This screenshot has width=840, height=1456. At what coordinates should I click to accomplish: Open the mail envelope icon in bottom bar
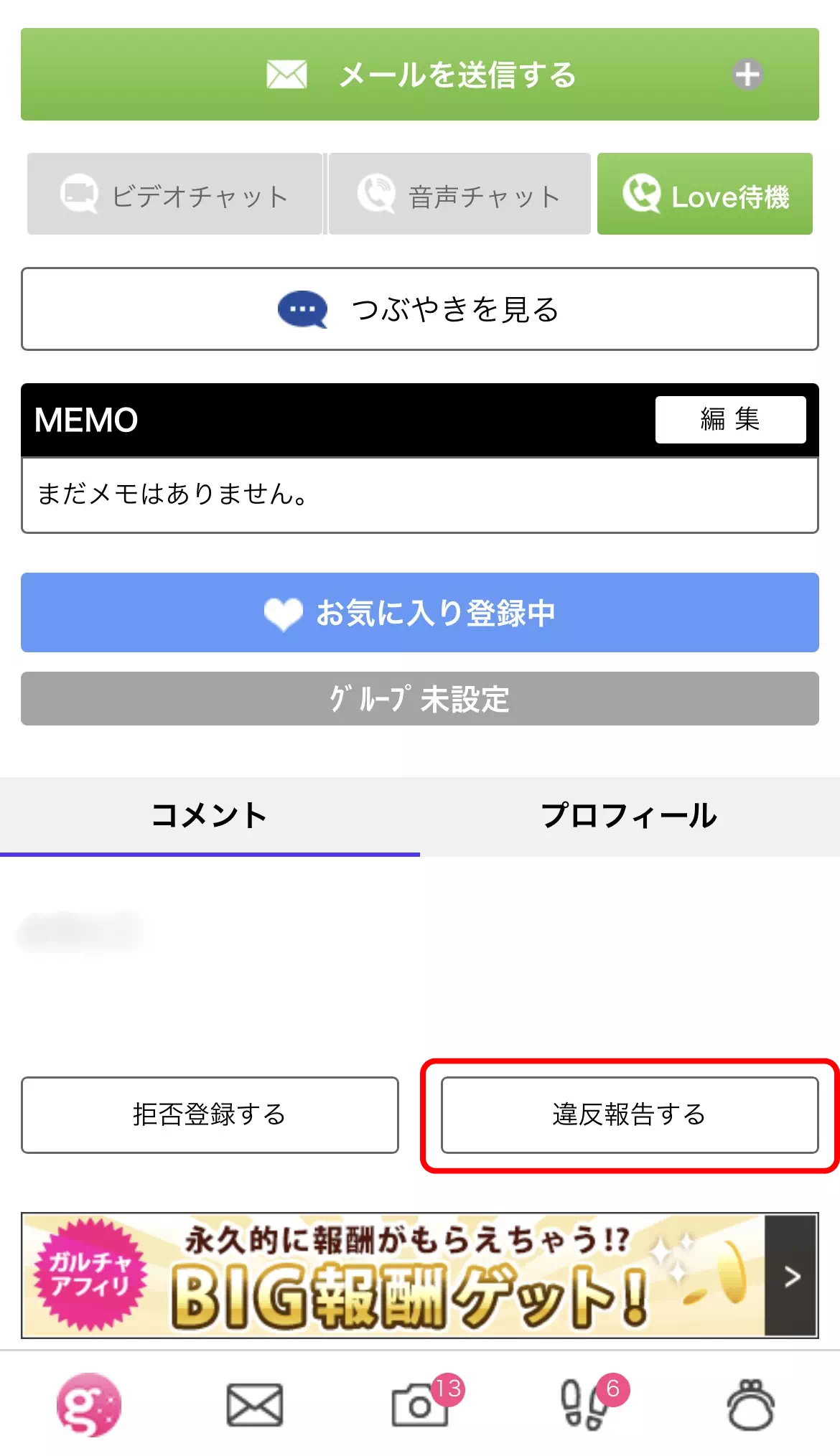(x=256, y=1401)
